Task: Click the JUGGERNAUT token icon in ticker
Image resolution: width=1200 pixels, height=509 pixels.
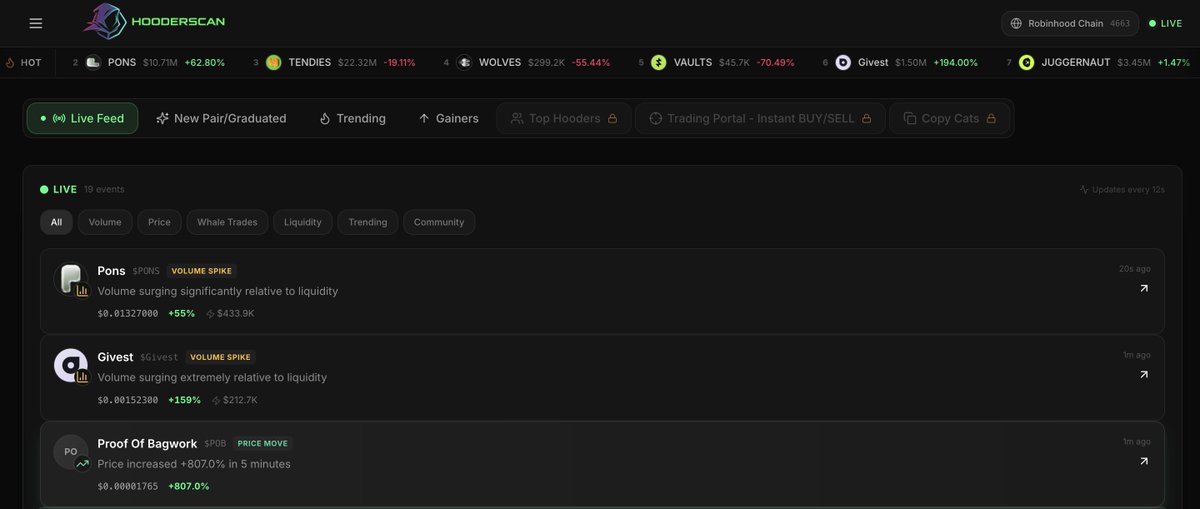Action: pos(1026,62)
